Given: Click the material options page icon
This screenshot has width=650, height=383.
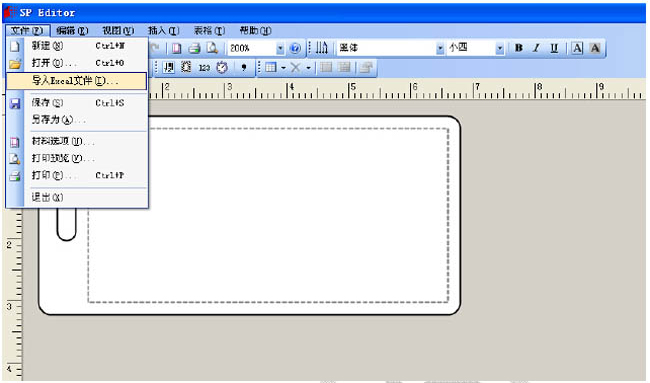Looking at the screenshot, I should click(x=177, y=48).
